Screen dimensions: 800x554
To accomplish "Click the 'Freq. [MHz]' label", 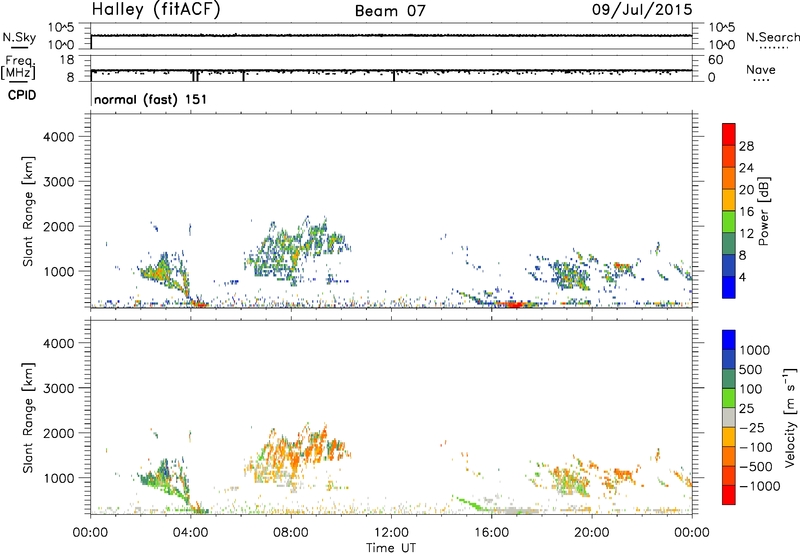I will tap(19, 68).
